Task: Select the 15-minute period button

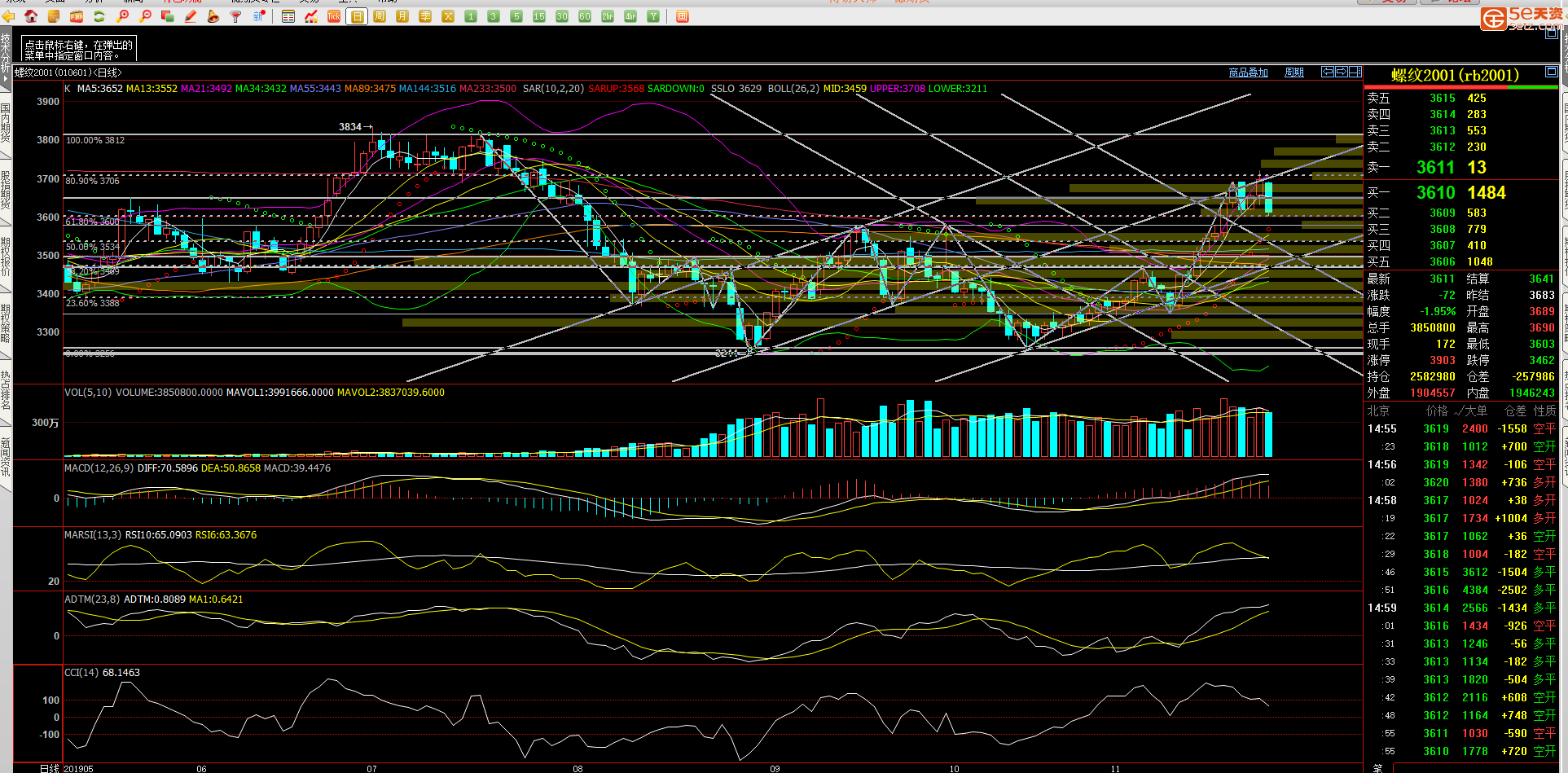Action: [539, 16]
